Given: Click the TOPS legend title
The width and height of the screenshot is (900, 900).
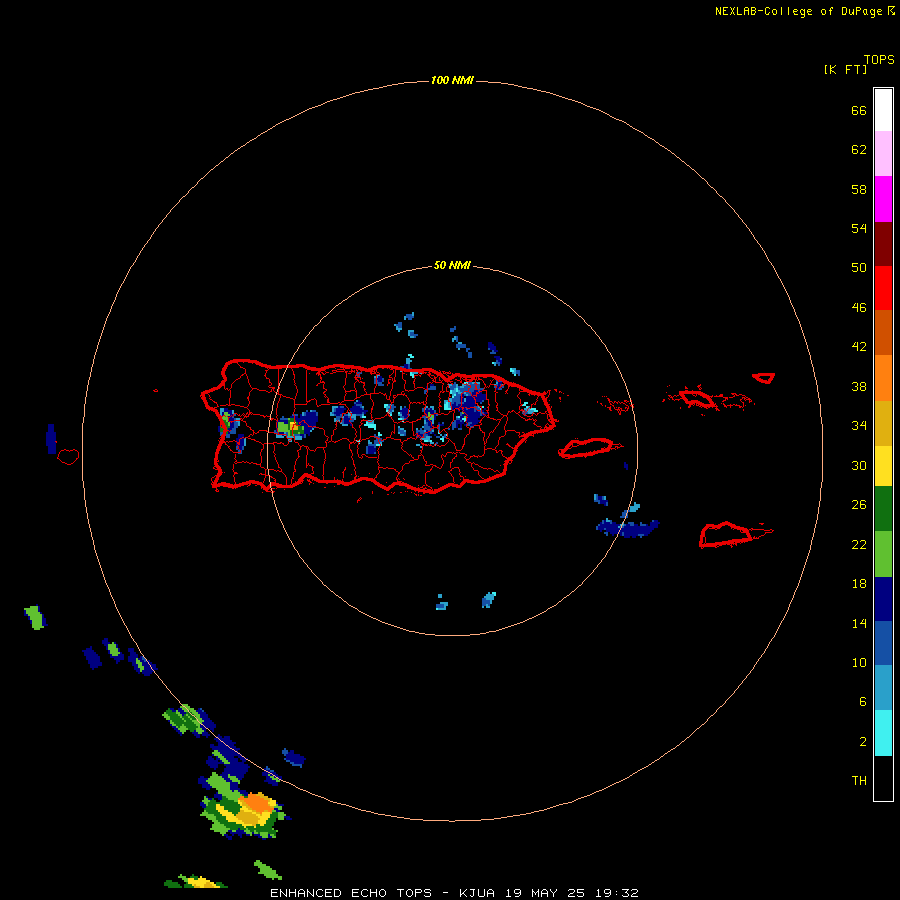Looking at the screenshot, I should click(x=879, y=60).
